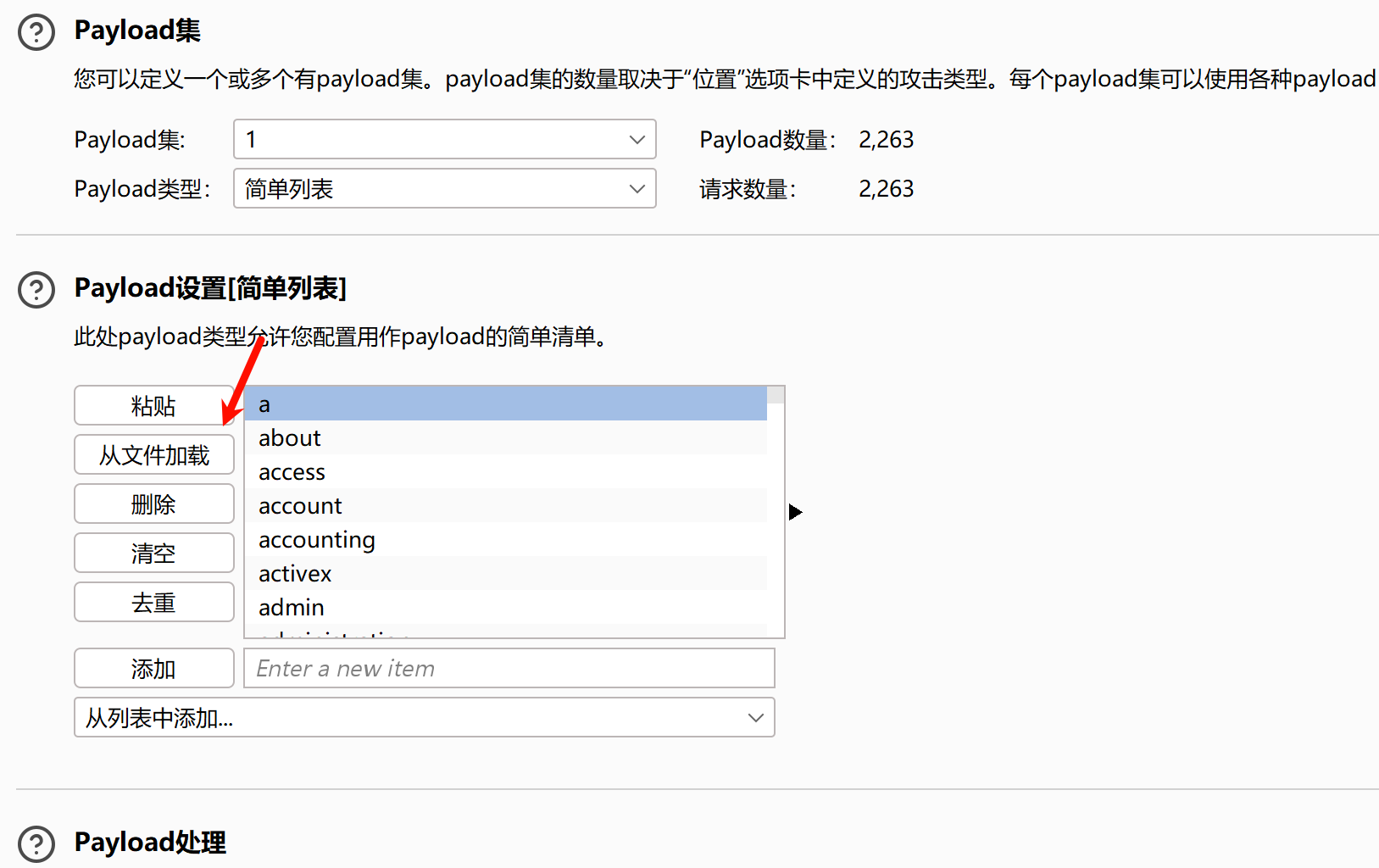Click the 删除 button

[x=153, y=504]
